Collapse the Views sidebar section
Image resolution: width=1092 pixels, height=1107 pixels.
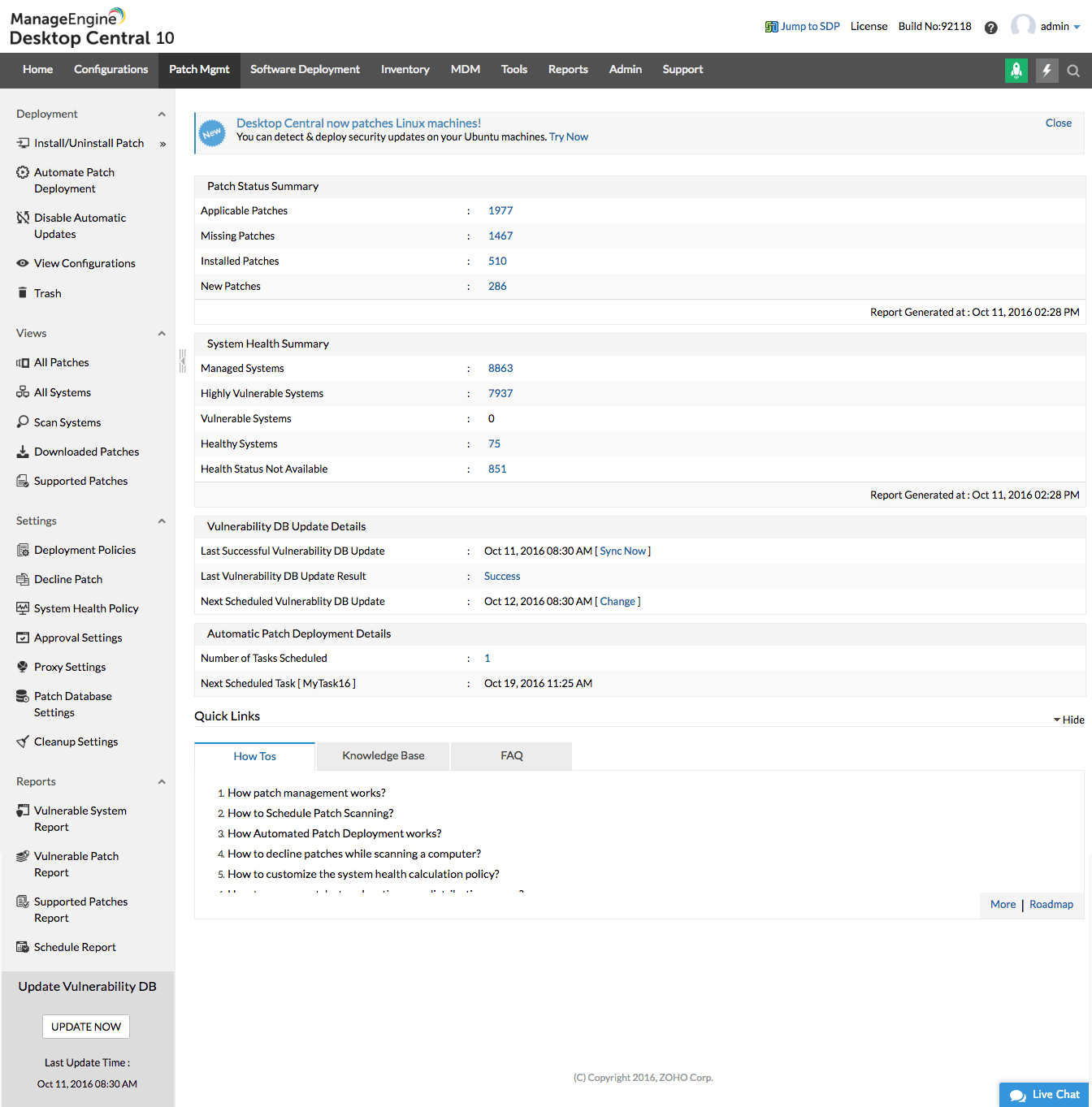[x=162, y=334]
